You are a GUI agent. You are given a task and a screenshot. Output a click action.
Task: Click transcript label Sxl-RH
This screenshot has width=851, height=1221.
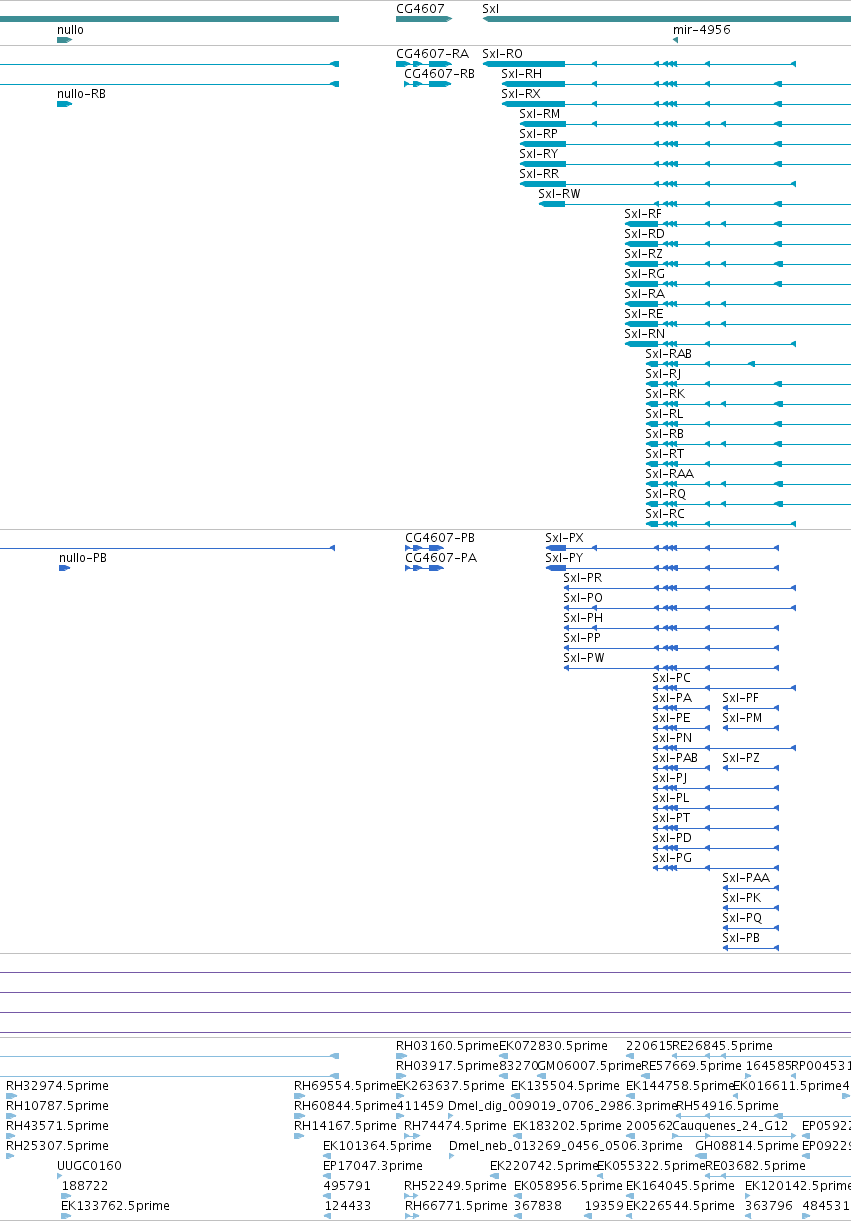pyautogui.click(x=521, y=74)
